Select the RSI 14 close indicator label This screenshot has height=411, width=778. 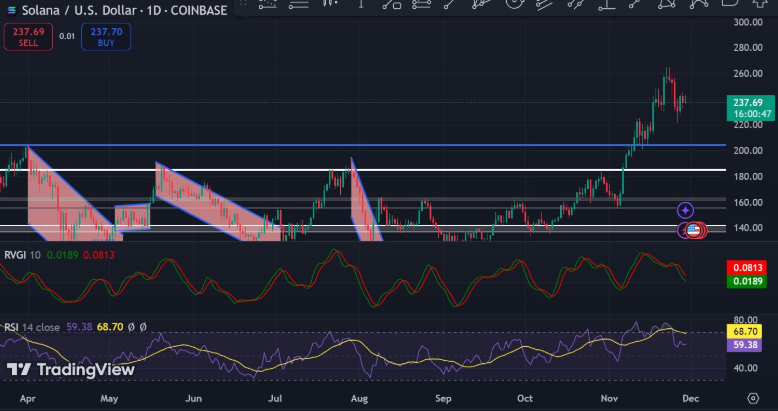32,327
